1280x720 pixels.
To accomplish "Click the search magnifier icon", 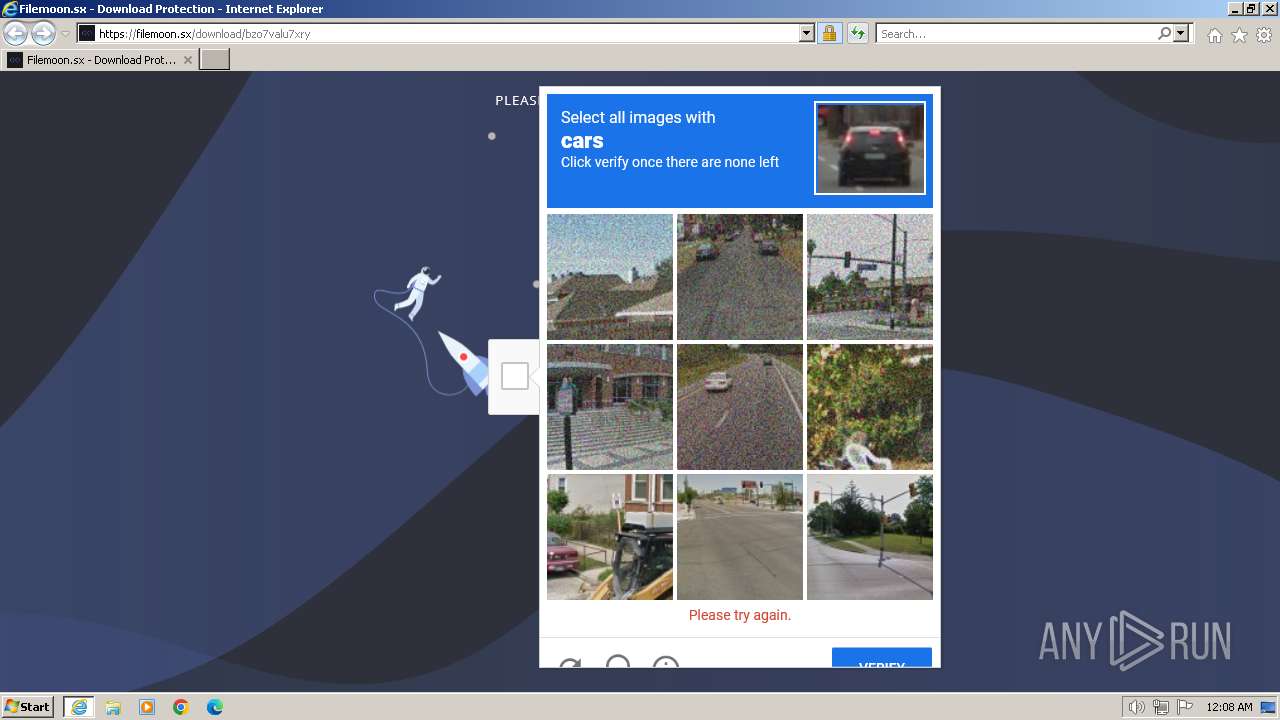I will [1164, 34].
